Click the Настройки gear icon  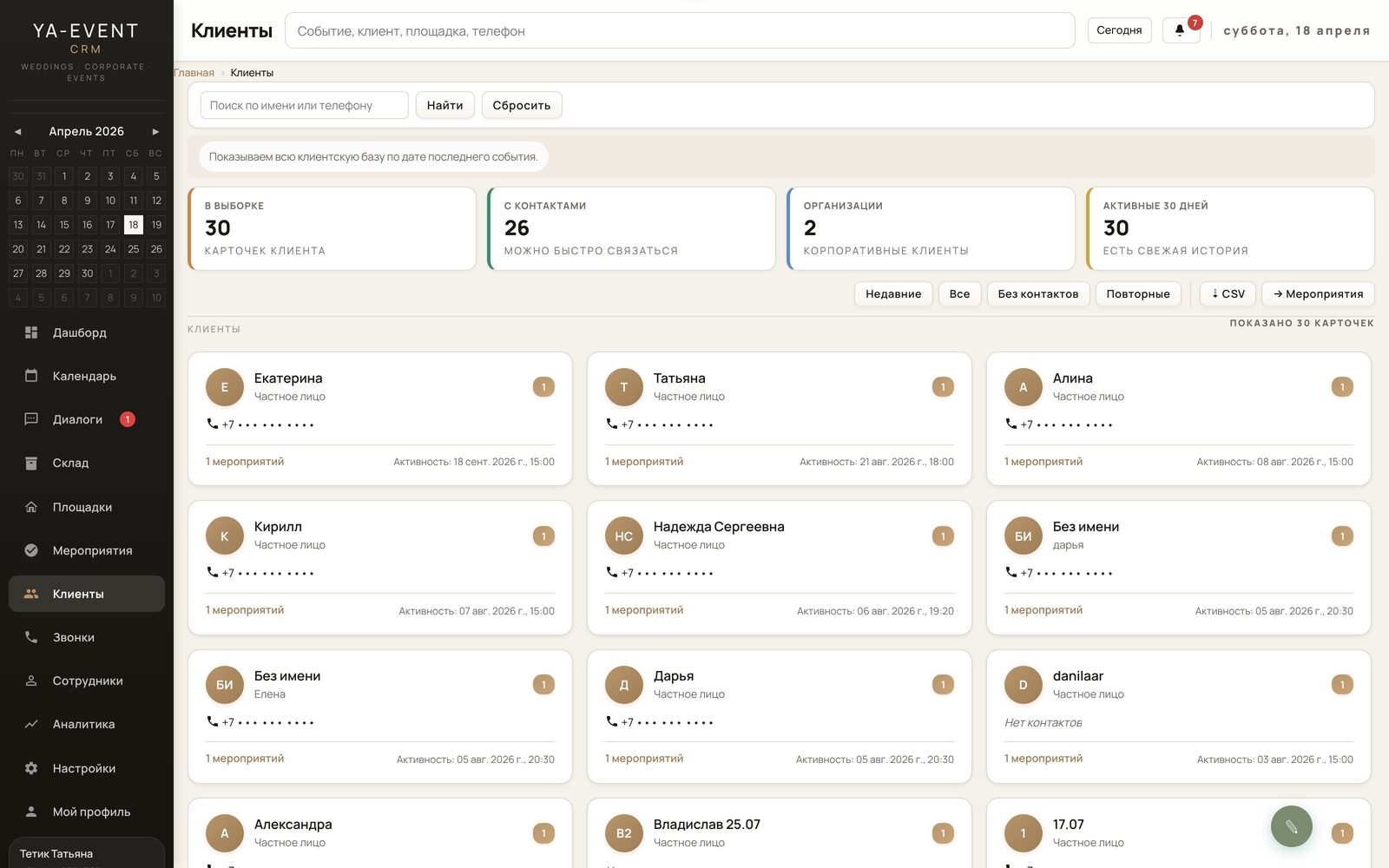(31, 768)
